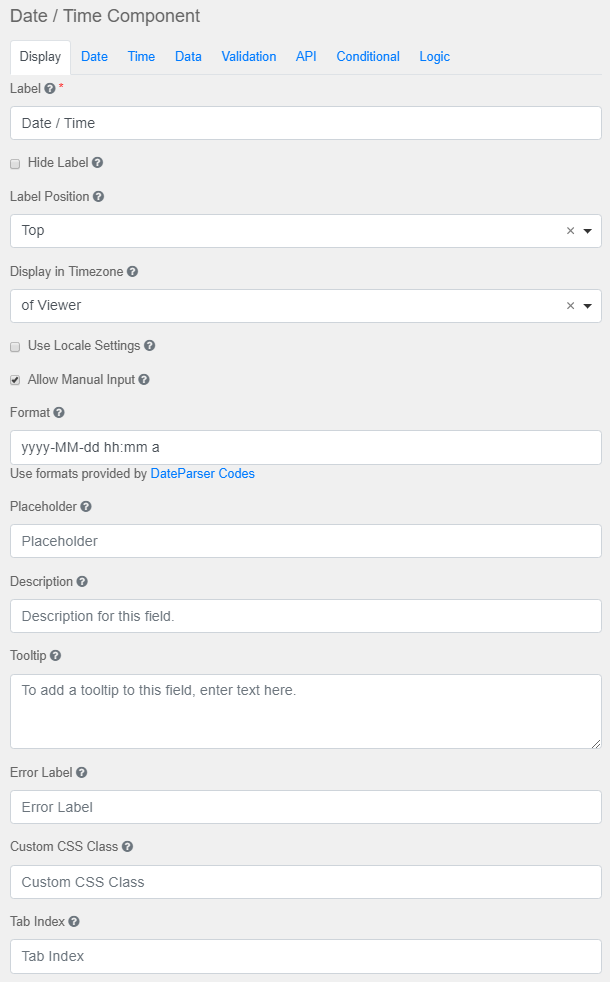Click the help icon next to Label Position
Image resolution: width=610 pixels, height=982 pixels.
(99, 197)
